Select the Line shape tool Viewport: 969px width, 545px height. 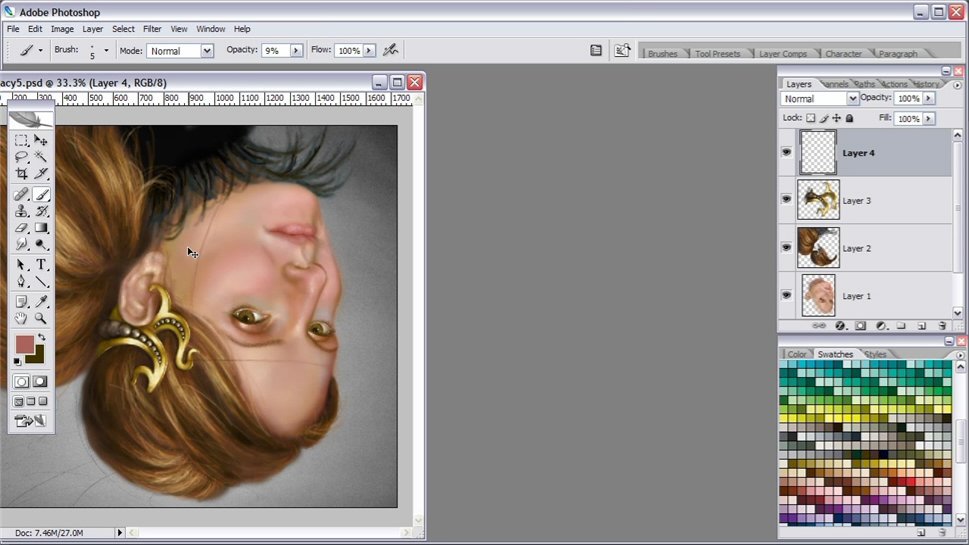tap(41, 282)
